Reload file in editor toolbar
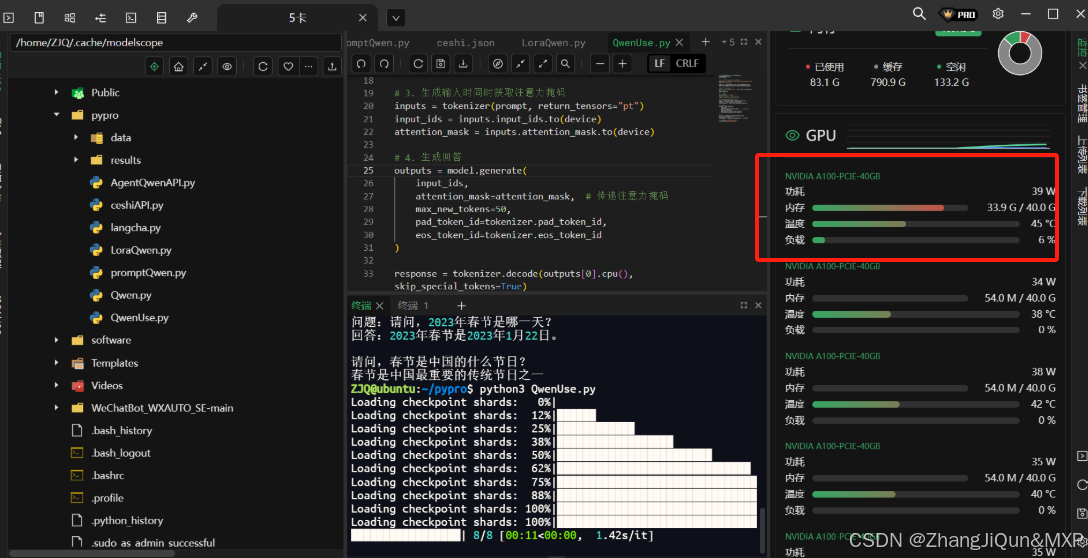 click(418, 64)
